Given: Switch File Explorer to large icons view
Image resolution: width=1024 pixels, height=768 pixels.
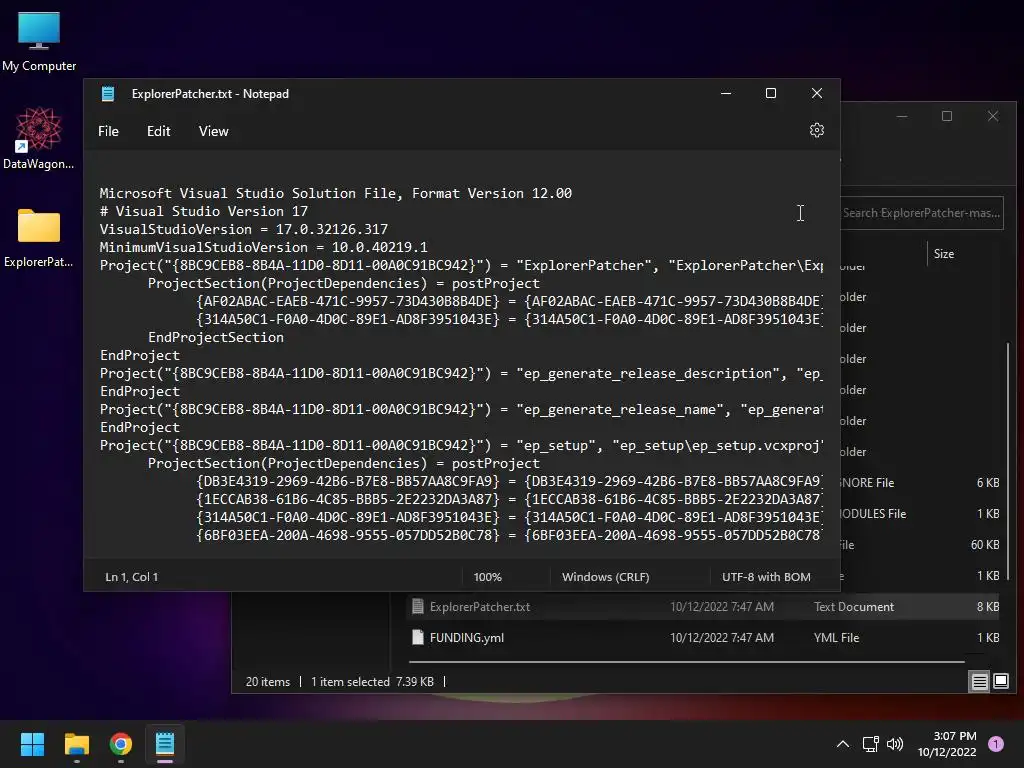Looking at the screenshot, I should (1001, 682).
